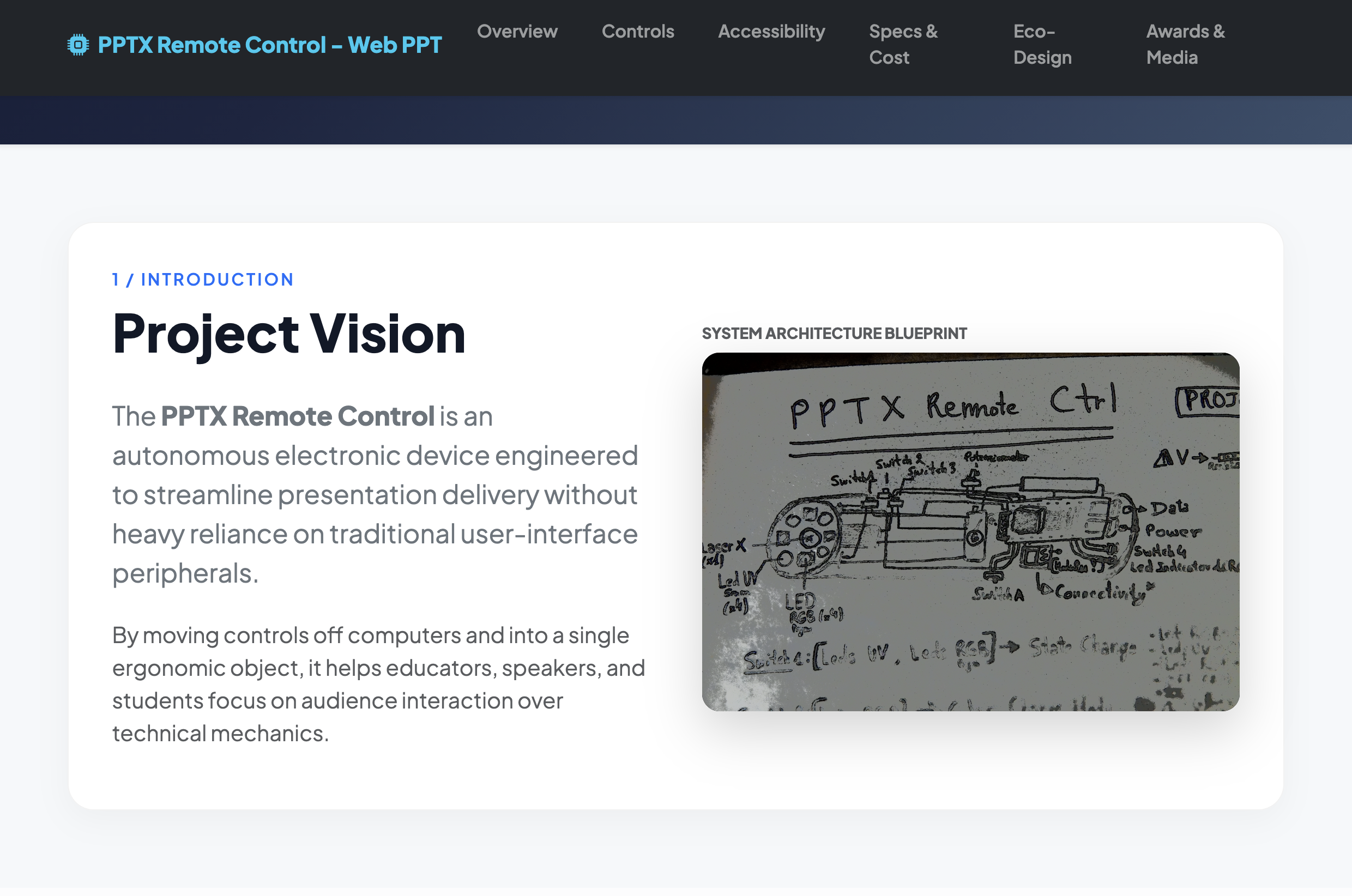This screenshot has width=1352, height=896.
Task: Go to the Overview nav item
Action: (517, 32)
